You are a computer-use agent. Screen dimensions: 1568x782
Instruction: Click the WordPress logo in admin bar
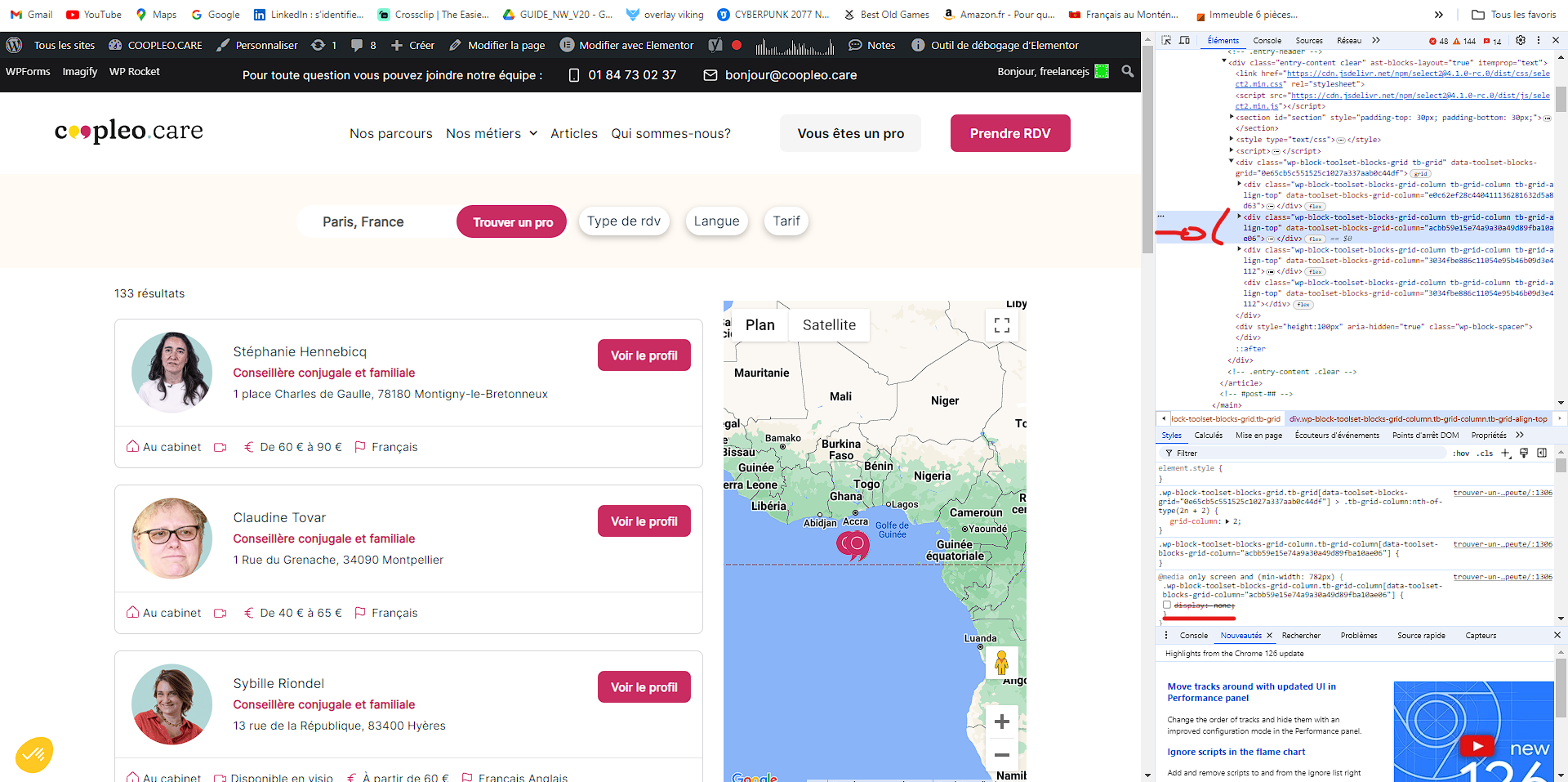(13, 45)
